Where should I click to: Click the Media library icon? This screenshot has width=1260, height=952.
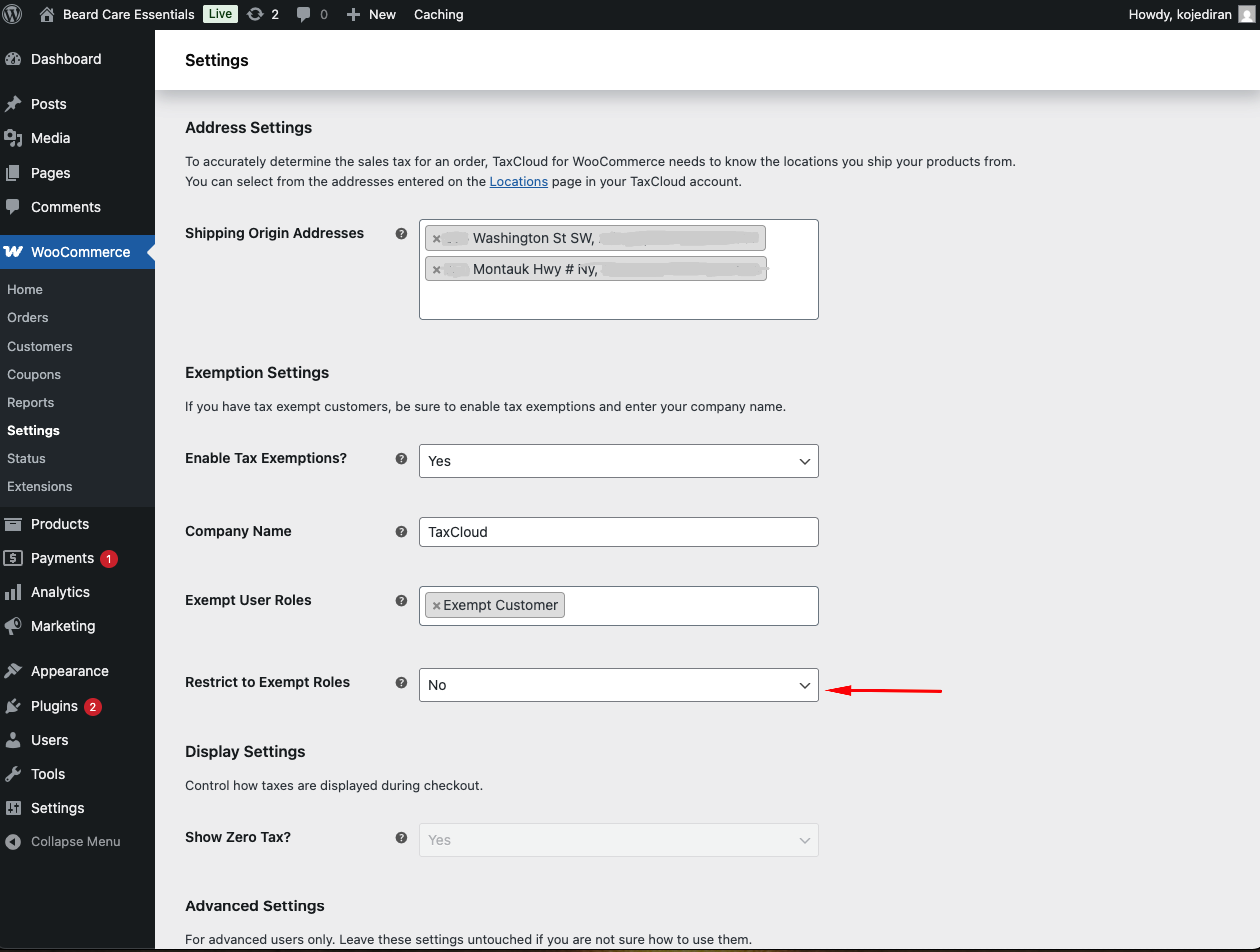click(13, 138)
